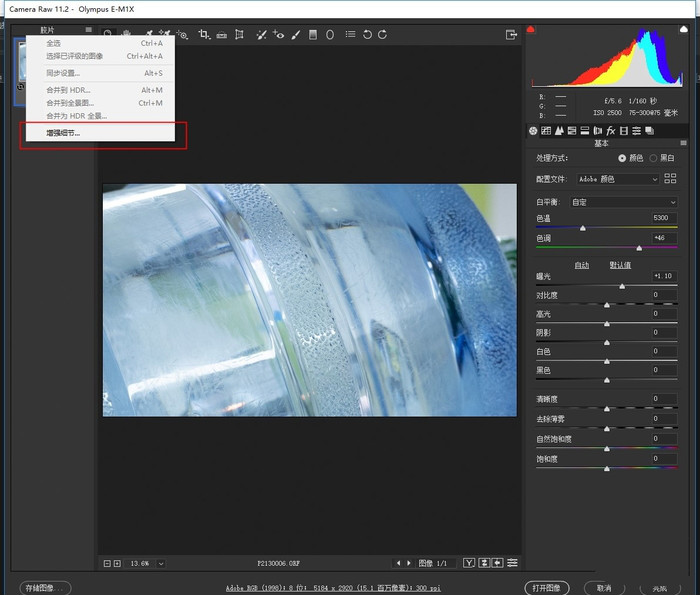Open the profile browser grid icon
This screenshot has height=595, width=700.
tap(670, 179)
